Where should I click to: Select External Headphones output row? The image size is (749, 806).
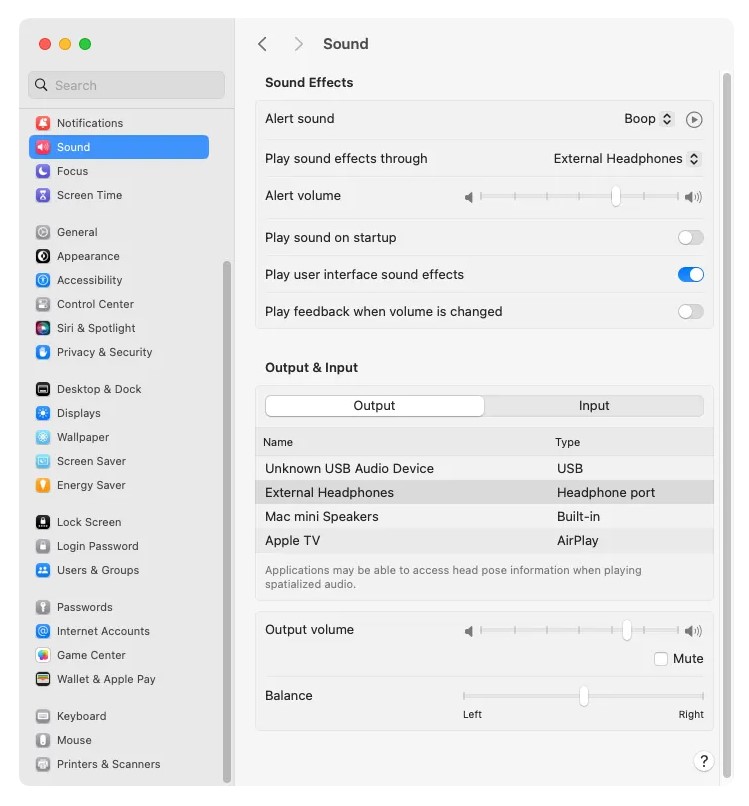coord(484,492)
